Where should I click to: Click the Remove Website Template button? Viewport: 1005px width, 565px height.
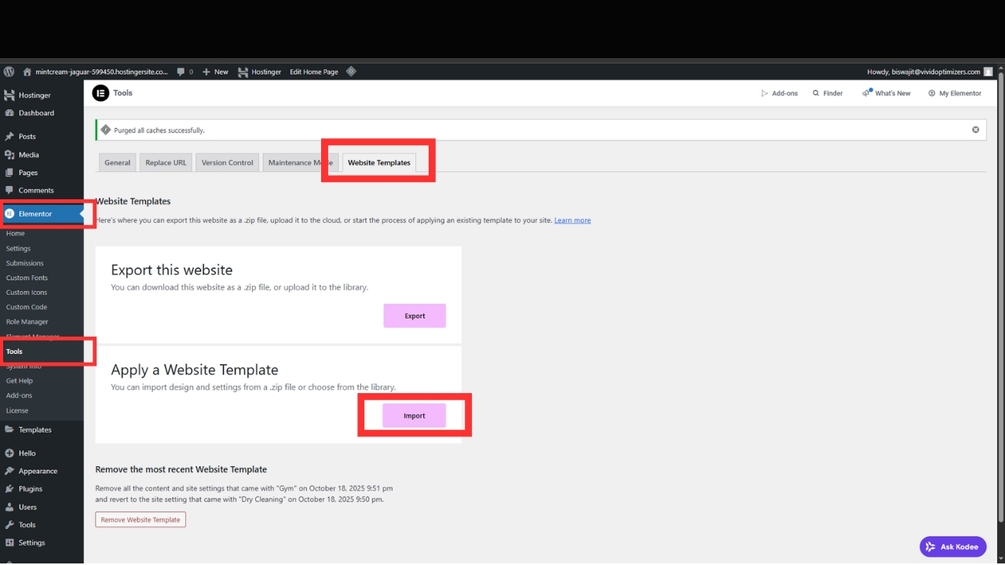[140, 520]
